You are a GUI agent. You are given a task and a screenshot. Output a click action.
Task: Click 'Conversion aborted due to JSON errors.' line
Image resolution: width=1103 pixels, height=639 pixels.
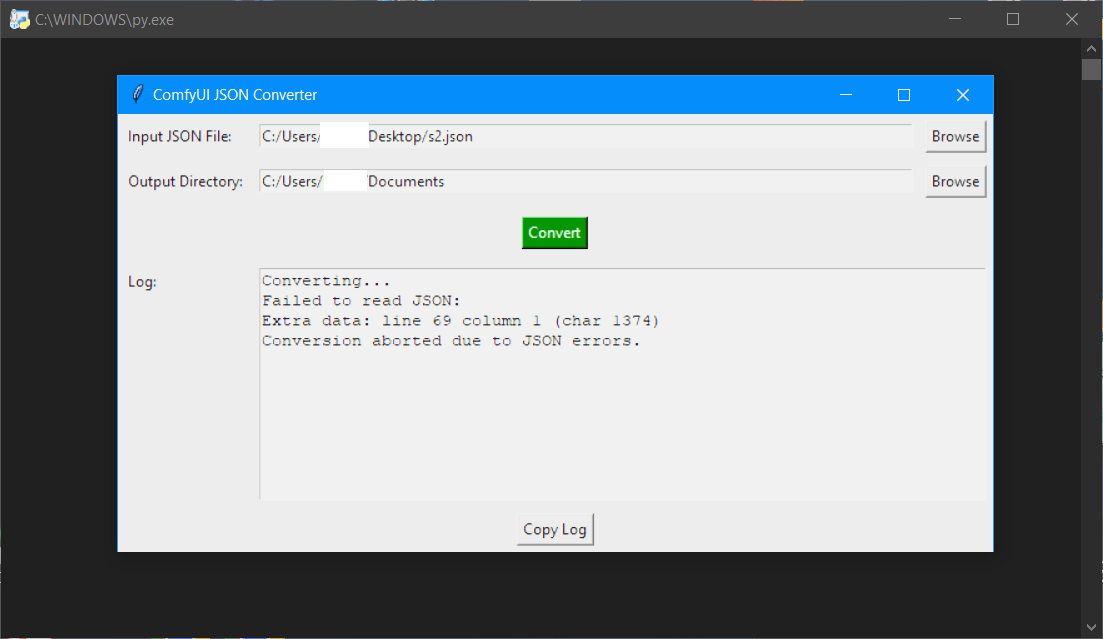pos(451,341)
